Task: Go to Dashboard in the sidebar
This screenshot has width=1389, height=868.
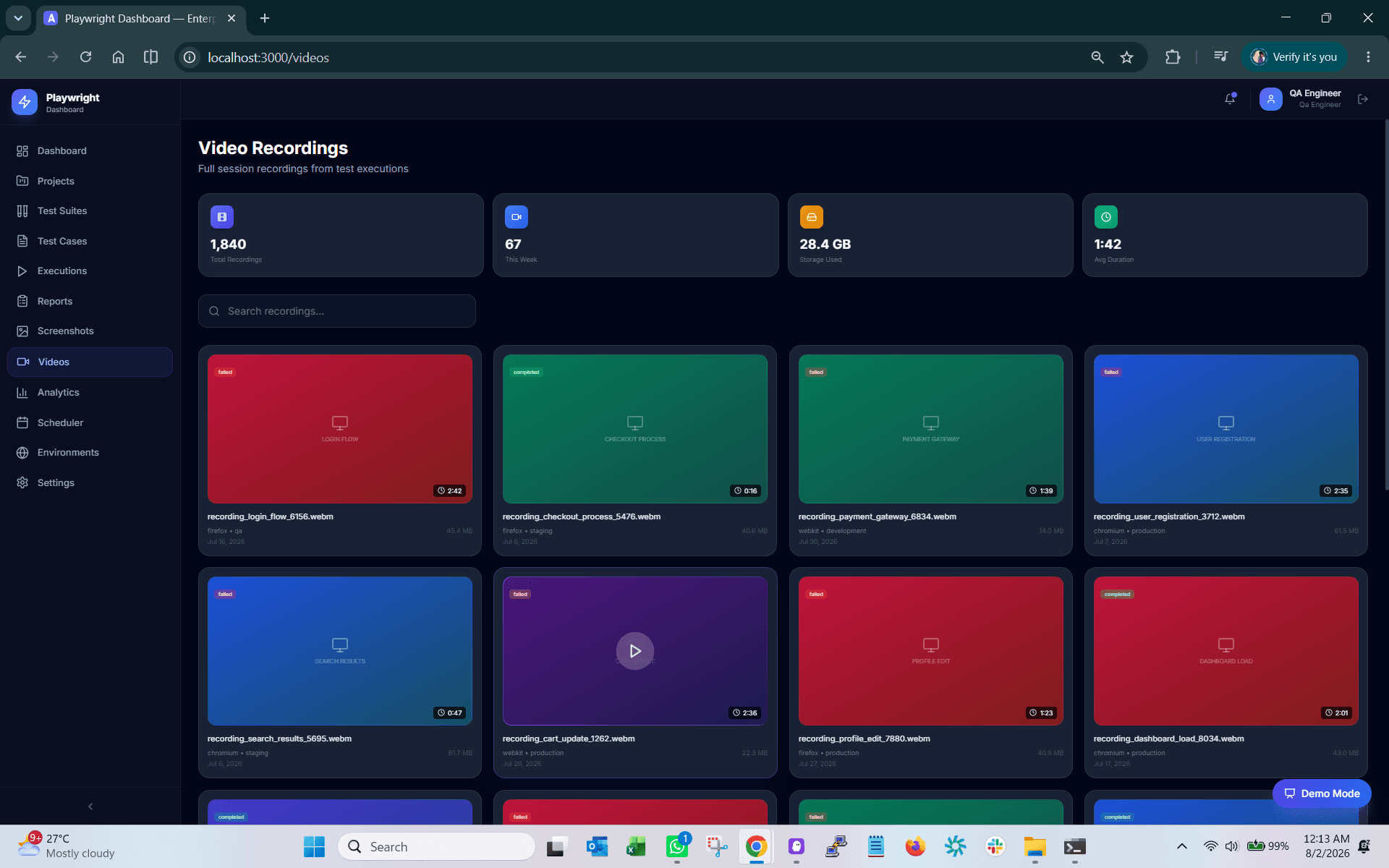Action: coord(90,150)
